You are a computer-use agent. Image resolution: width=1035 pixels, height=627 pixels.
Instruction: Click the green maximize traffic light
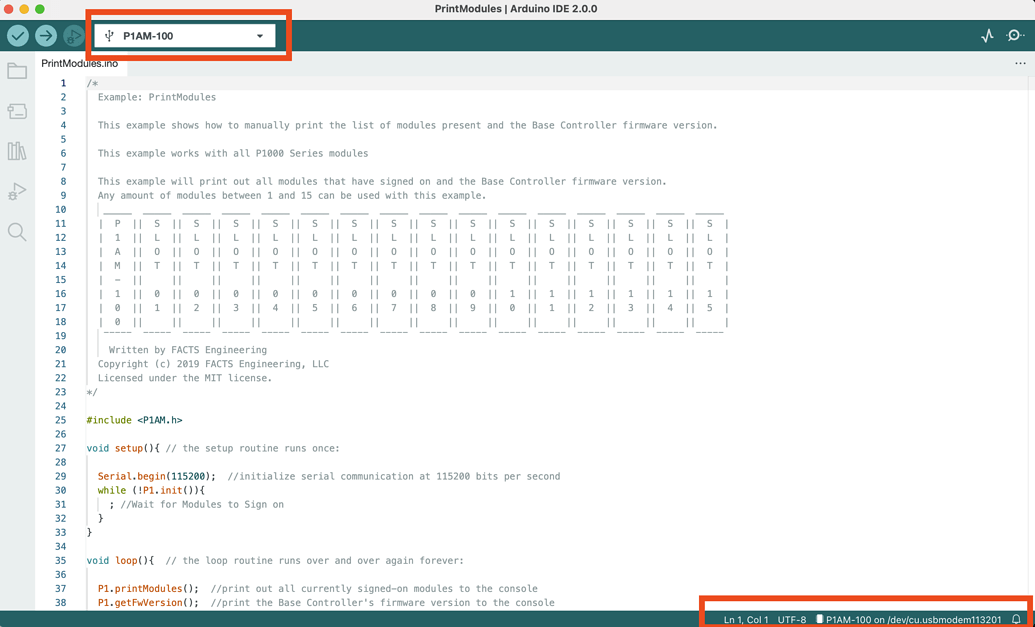[x=39, y=9]
